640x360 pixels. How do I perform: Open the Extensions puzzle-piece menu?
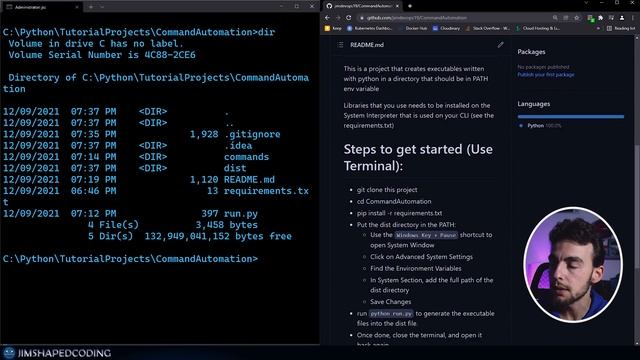click(x=600, y=18)
